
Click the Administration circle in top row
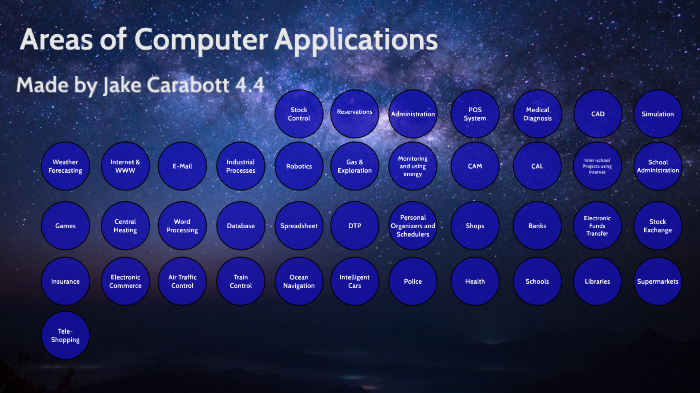tap(413, 114)
